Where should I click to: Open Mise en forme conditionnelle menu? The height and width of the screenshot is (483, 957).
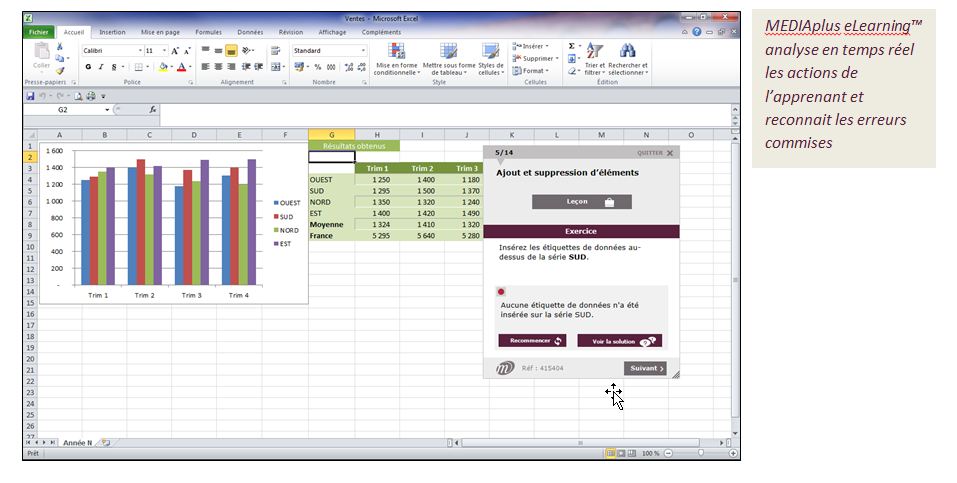tap(396, 59)
